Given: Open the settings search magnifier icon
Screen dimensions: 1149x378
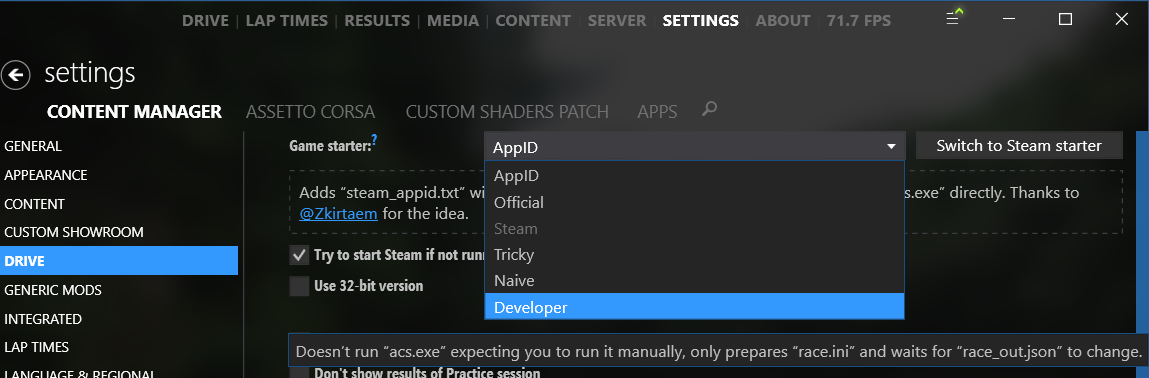Looking at the screenshot, I should [709, 110].
